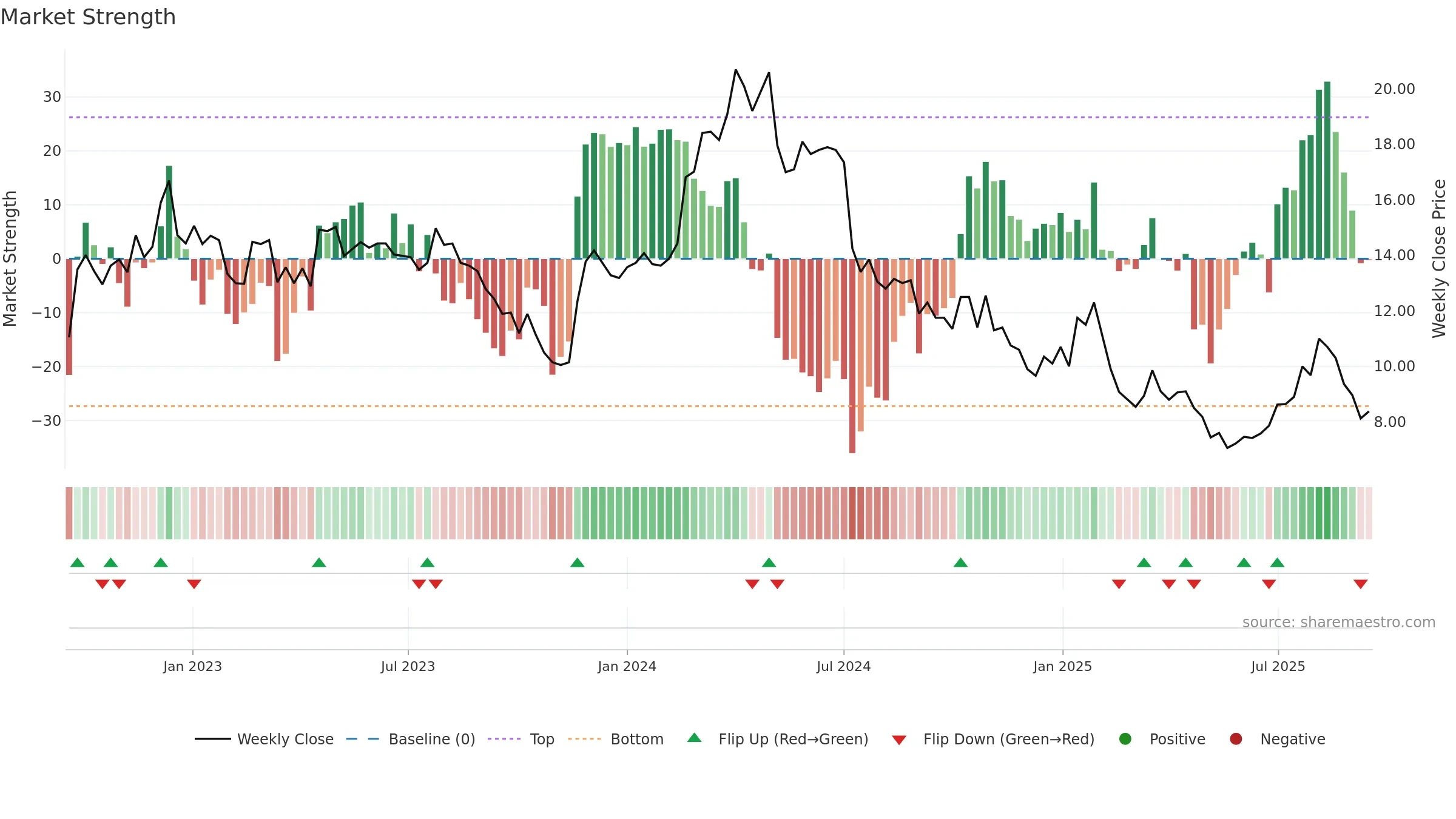Viewport: 1456px width, 819px height.
Task: Click the Jan 2024 axis label
Action: coord(627,666)
